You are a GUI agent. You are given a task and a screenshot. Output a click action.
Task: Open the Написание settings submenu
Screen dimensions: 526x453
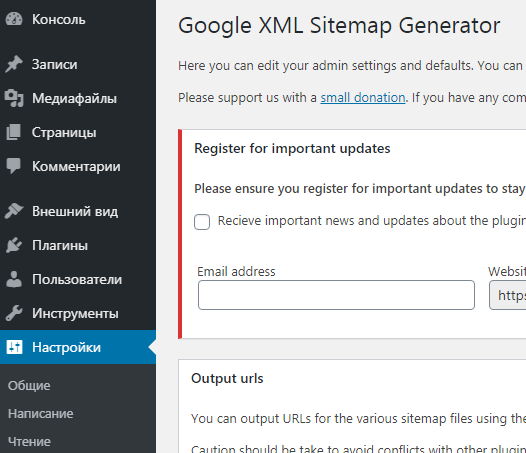[x=41, y=413]
